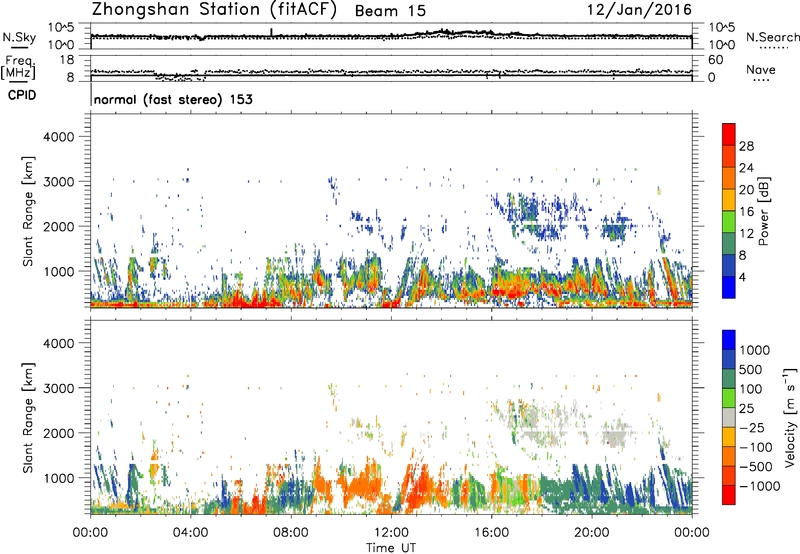Click the 'N.Sky' legend label

(19, 37)
